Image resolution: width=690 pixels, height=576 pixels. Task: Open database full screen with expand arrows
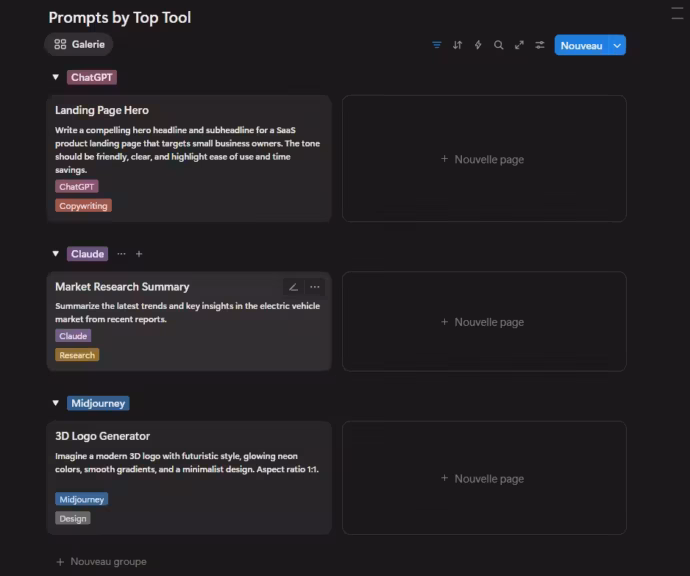519,45
